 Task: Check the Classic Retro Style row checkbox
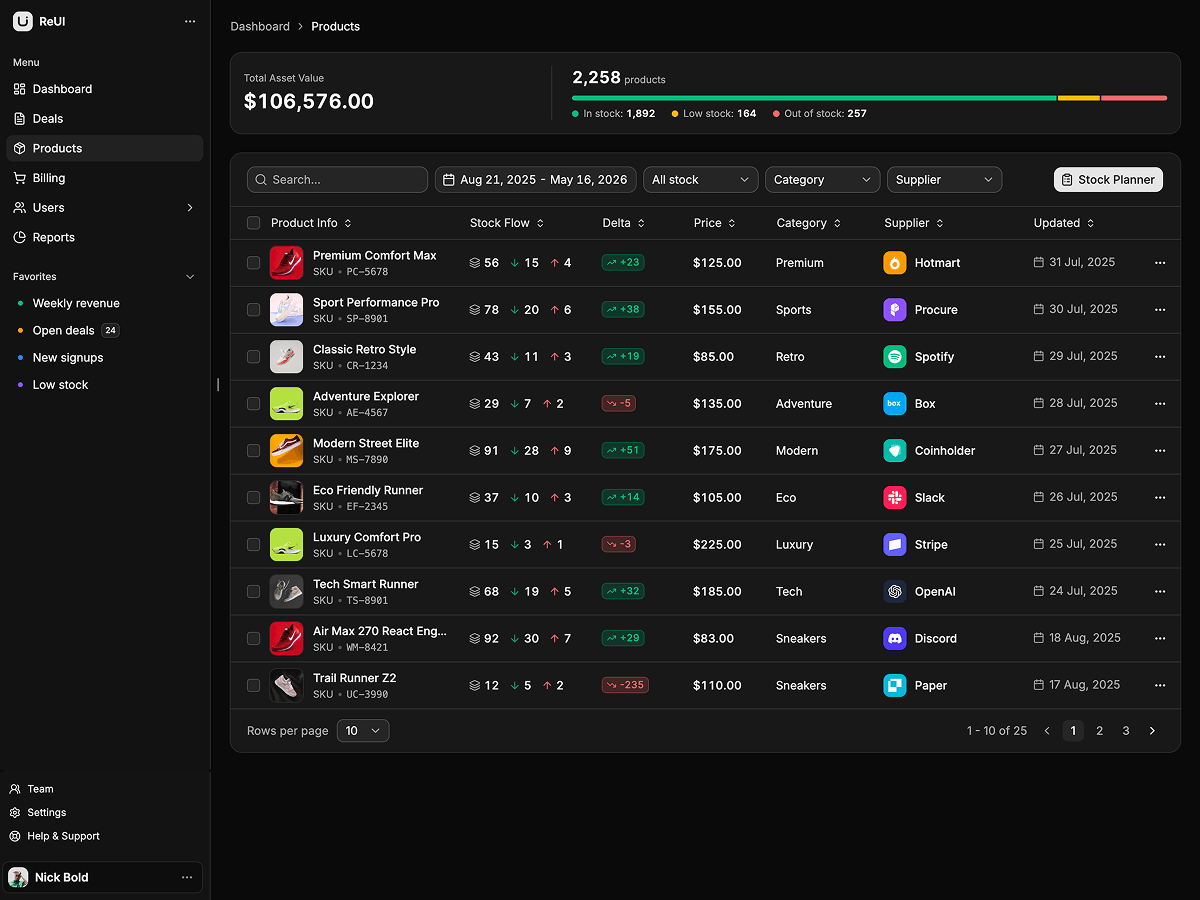tap(253, 357)
